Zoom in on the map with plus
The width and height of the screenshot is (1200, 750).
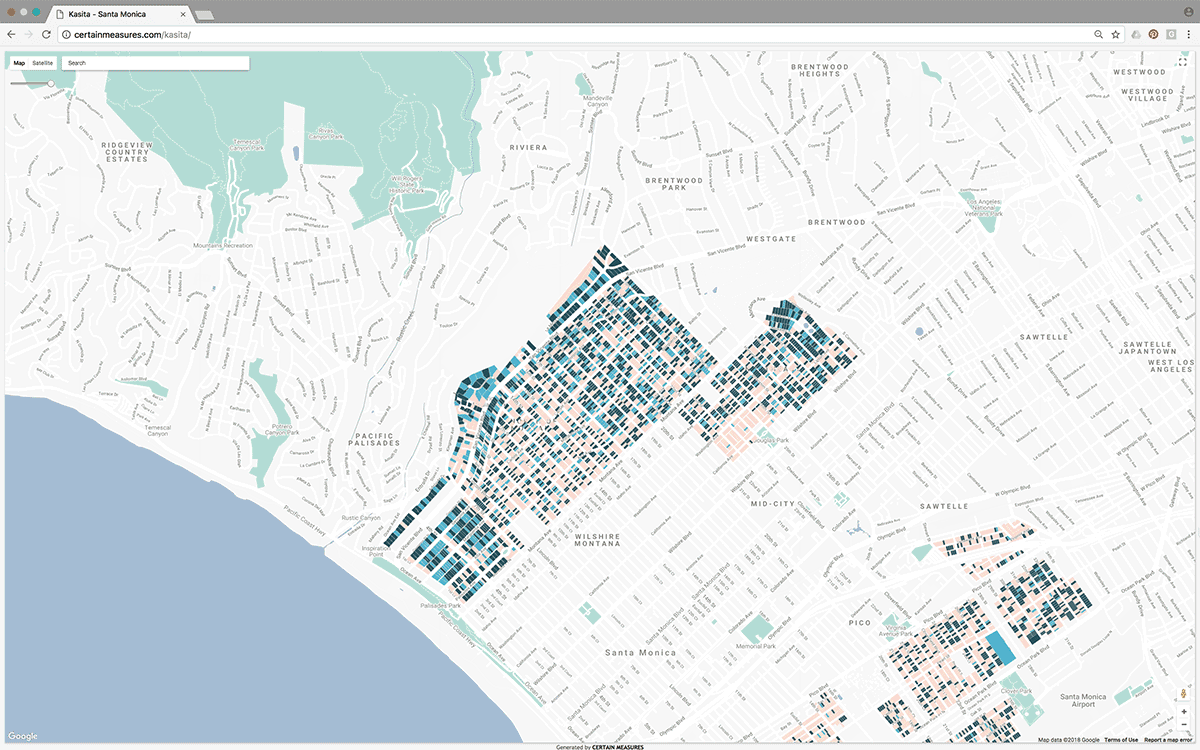(1184, 712)
